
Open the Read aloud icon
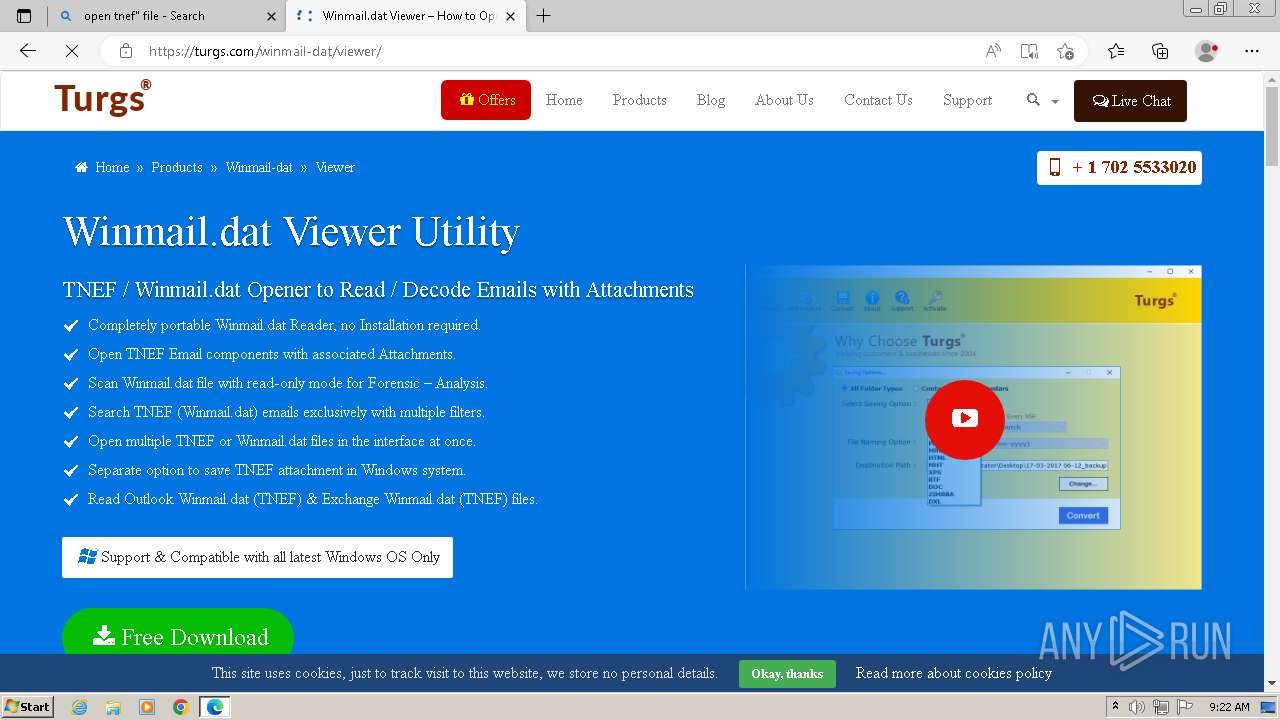point(993,51)
